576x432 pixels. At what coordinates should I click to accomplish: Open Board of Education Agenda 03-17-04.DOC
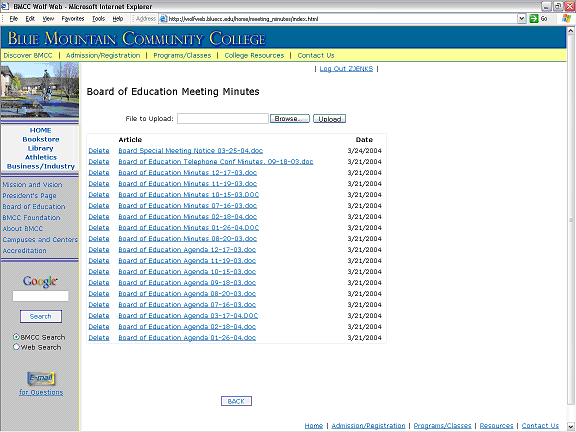pos(188,316)
